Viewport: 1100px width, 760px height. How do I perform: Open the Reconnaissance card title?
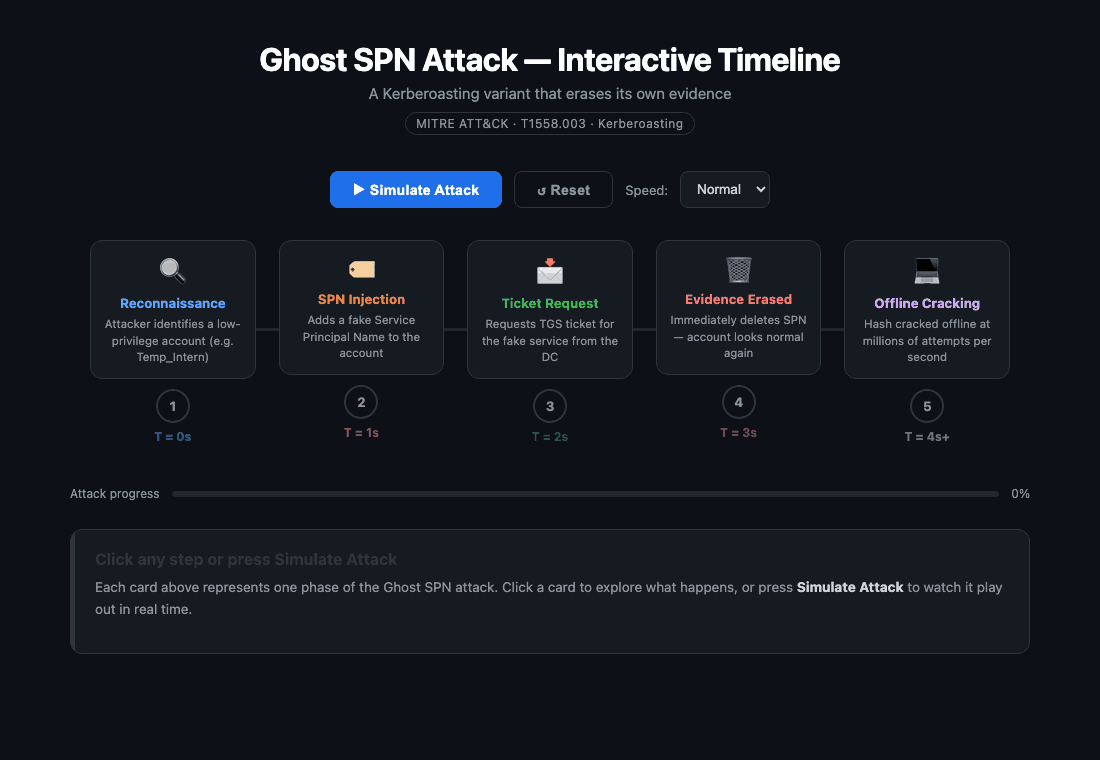click(x=173, y=303)
